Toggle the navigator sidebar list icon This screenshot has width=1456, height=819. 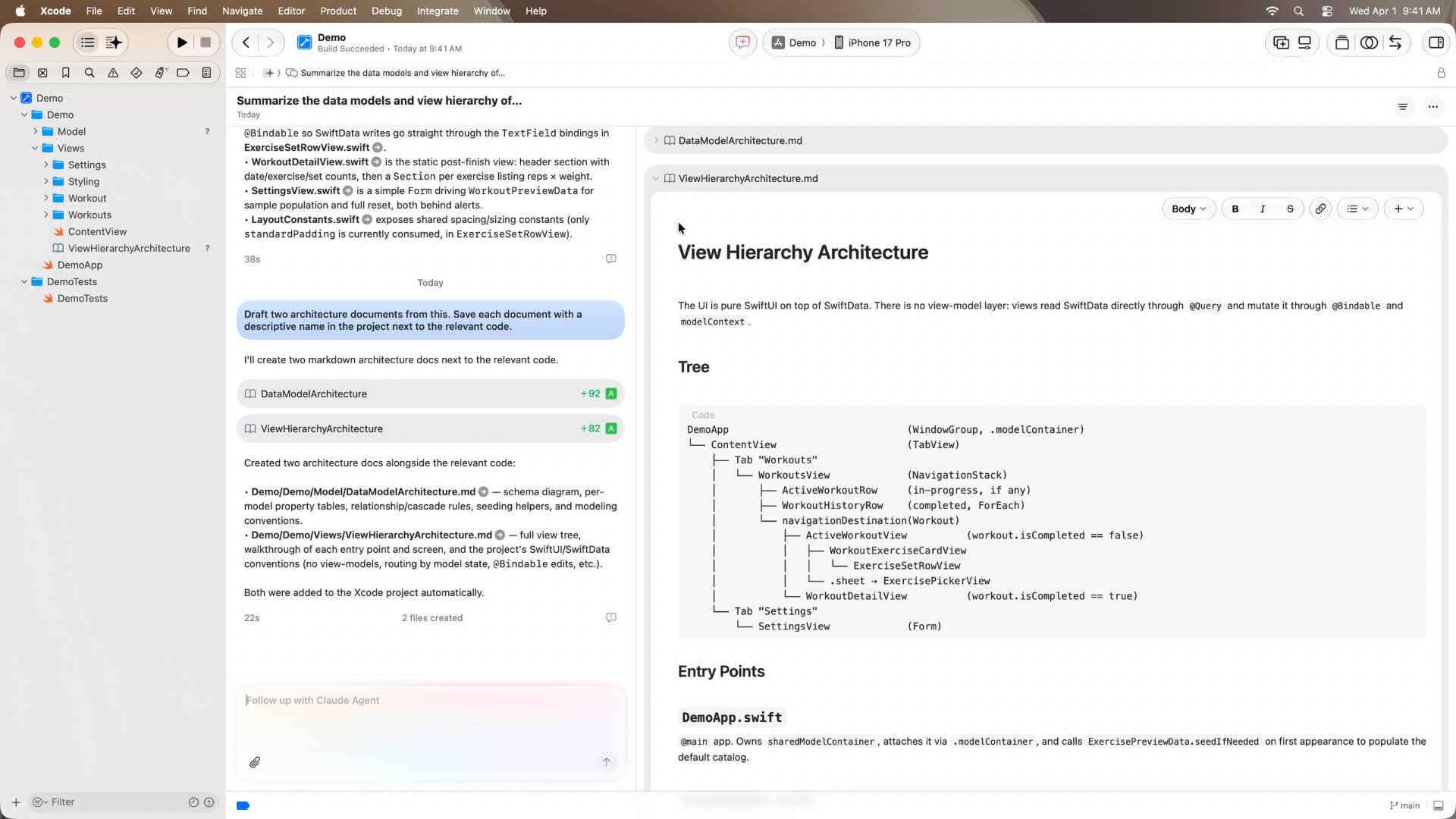tap(88, 42)
